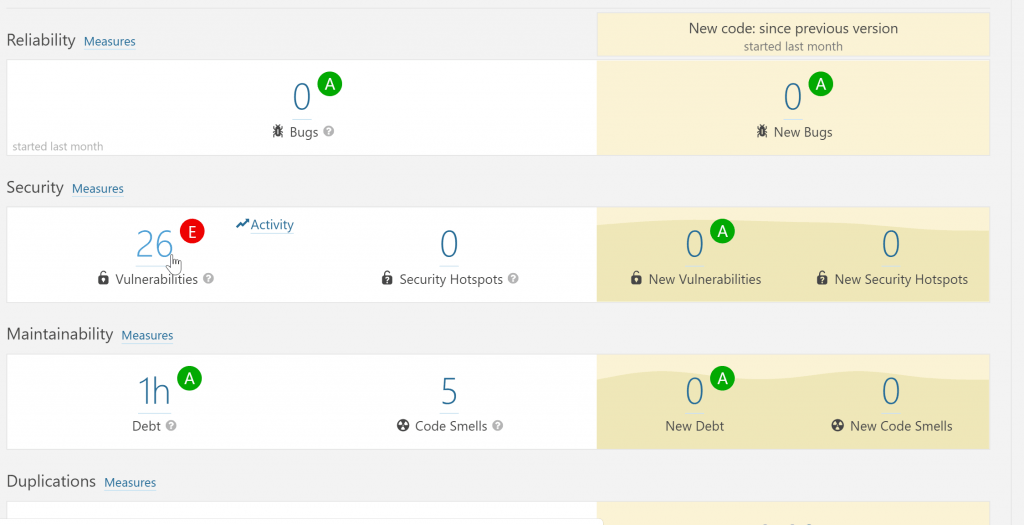1024x525 pixels.
Task: Open Security Hotspots count of 0
Action: 449,244
